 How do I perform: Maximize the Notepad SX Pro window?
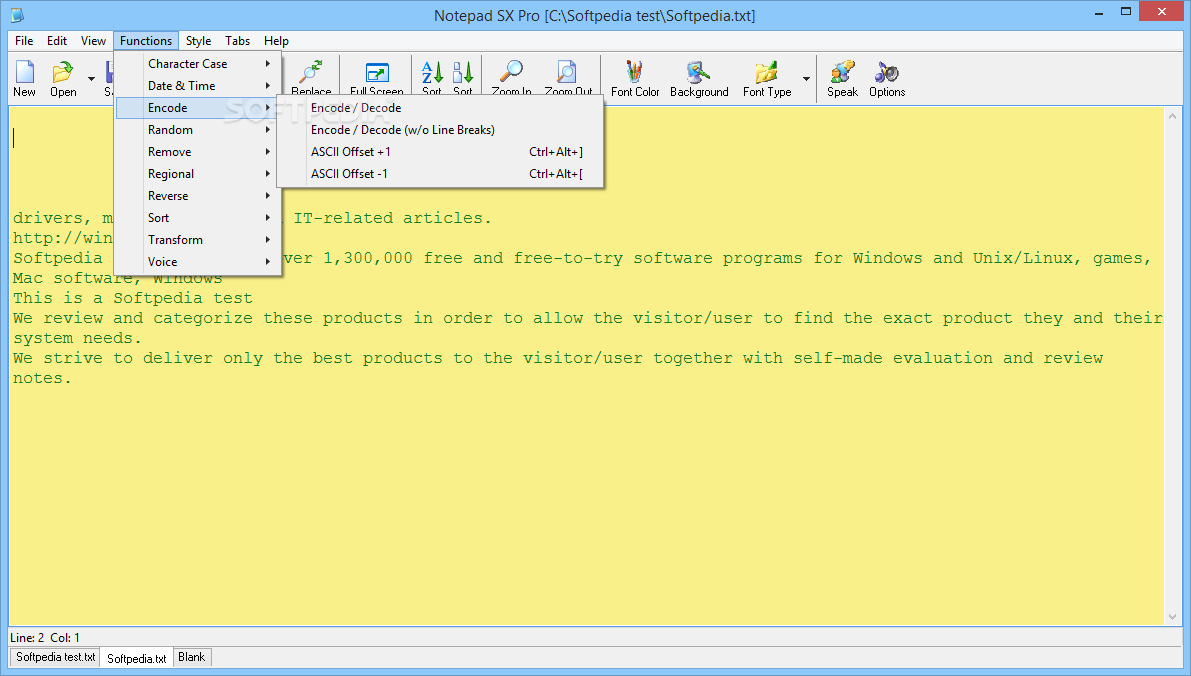click(x=1126, y=12)
